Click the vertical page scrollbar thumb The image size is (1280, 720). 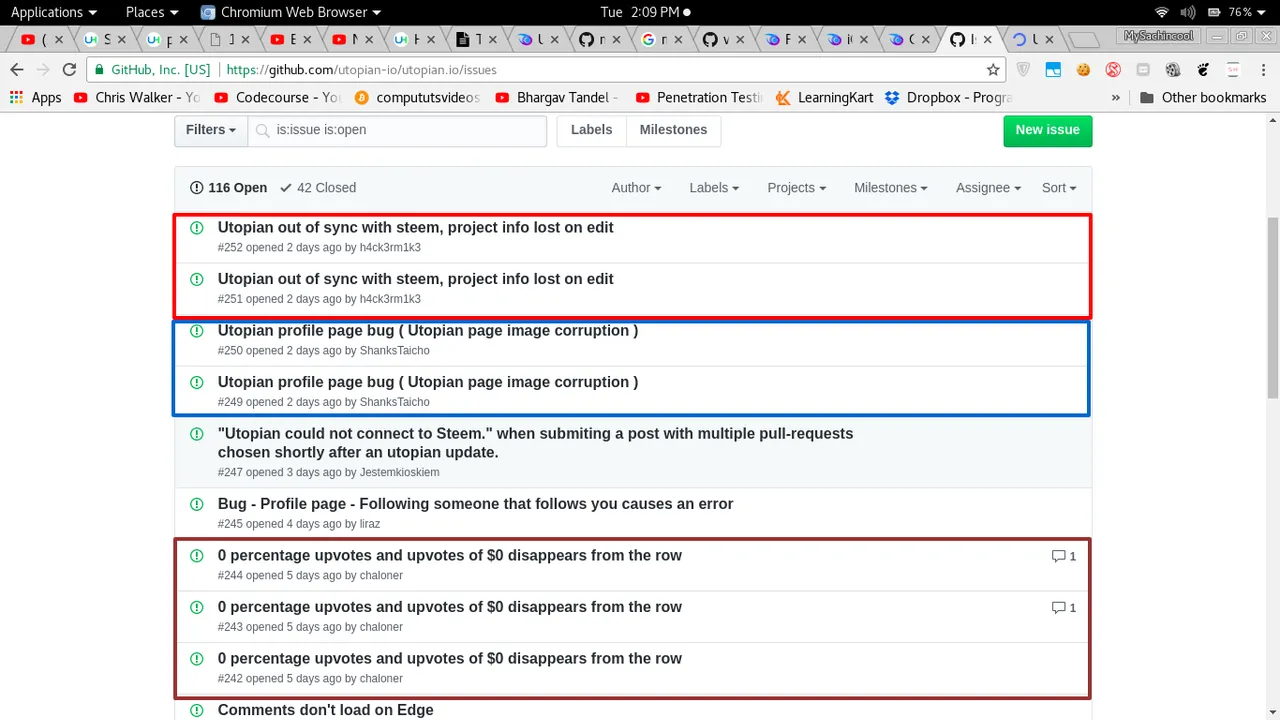pyautogui.click(x=1272, y=307)
